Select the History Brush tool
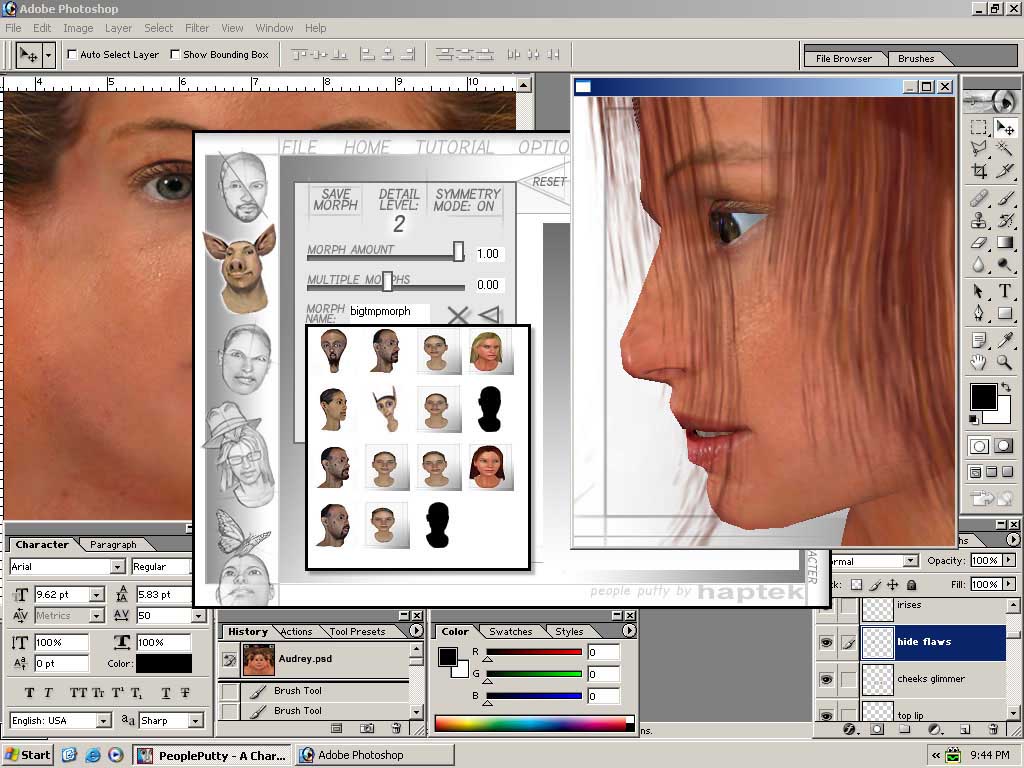 [x=1005, y=220]
